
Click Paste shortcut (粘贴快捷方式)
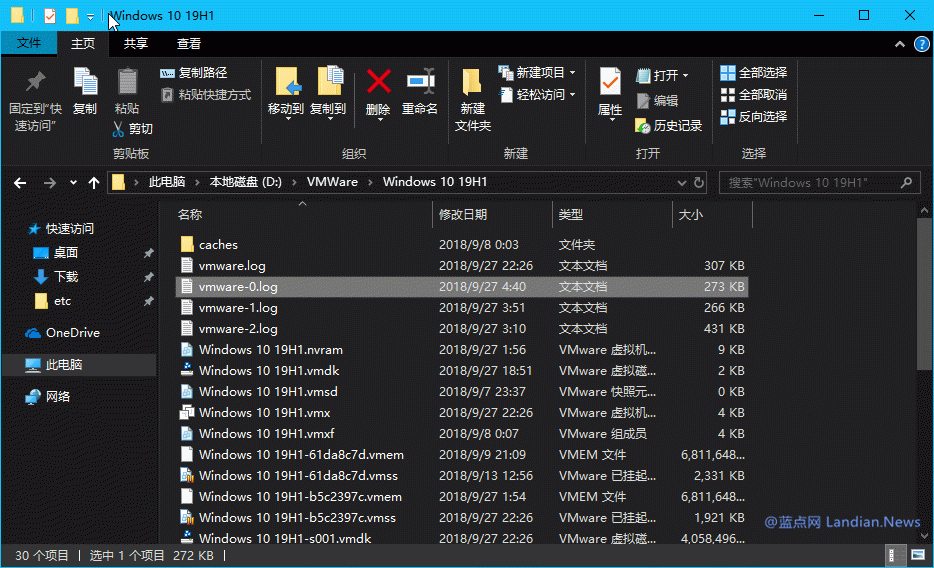[206, 95]
